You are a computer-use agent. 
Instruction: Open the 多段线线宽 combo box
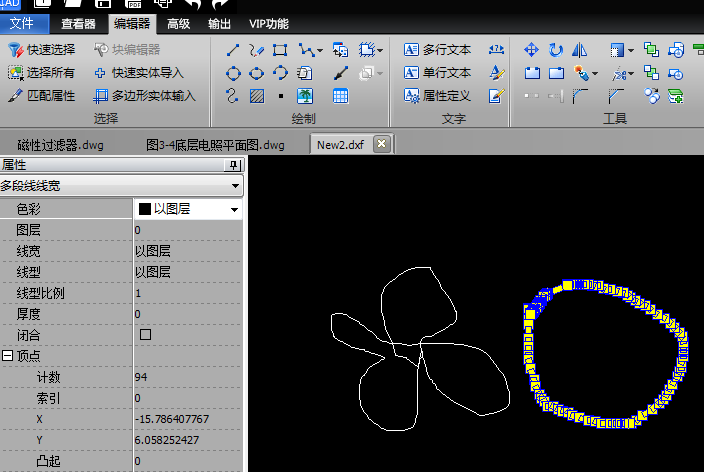tap(121, 185)
